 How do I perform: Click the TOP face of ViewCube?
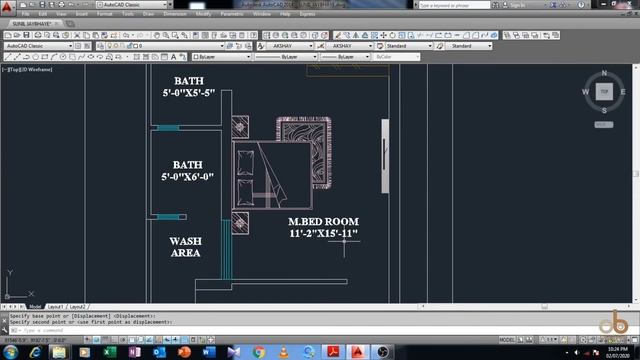click(604, 91)
